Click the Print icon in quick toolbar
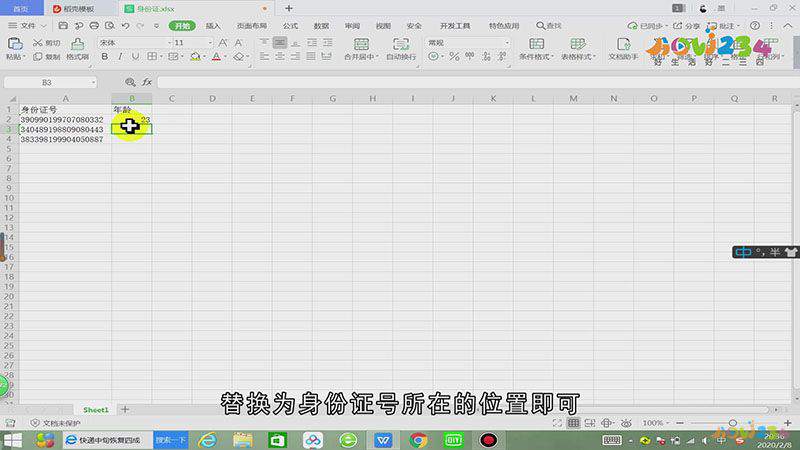The width and height of the screenshot is (800, 450). tap(94, 26)
